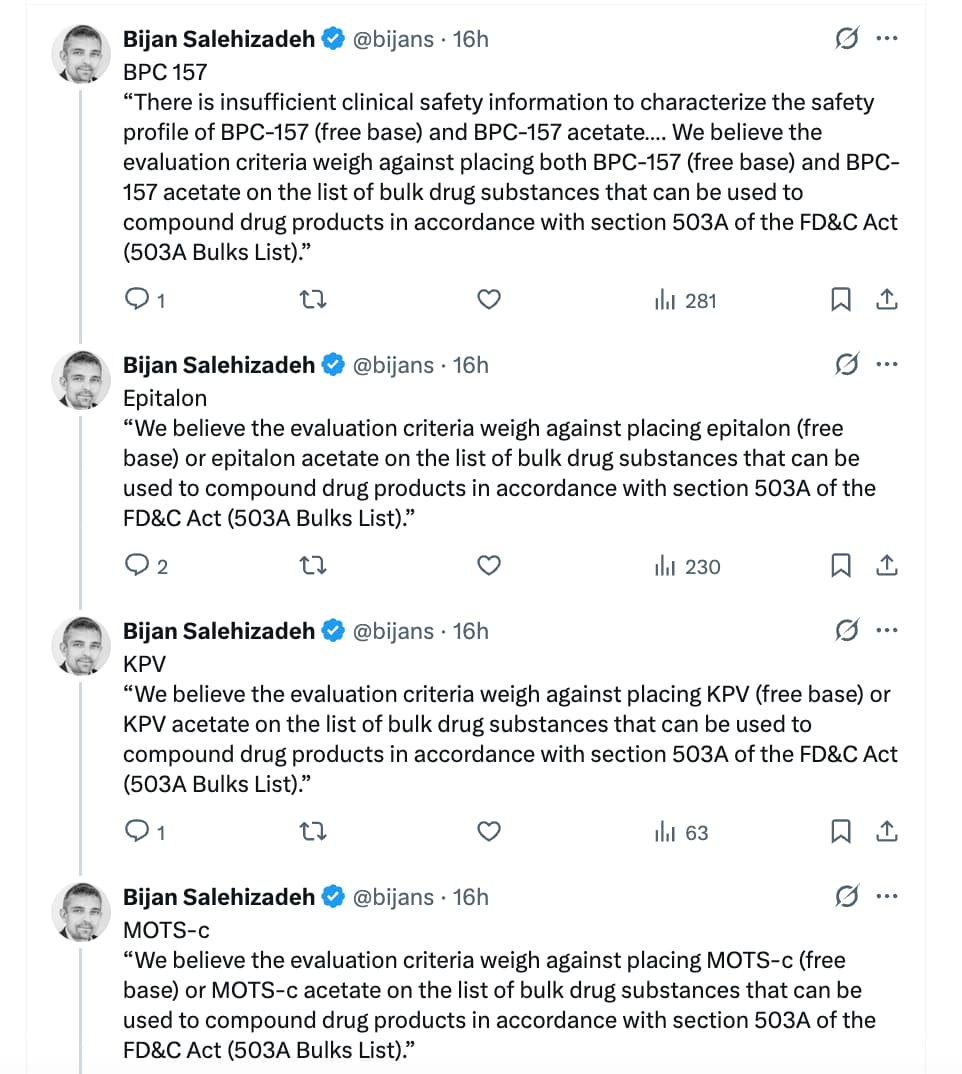Viewport: 962px width, 1074px height.
Task: Click Bijan Salehizadeh name on Epitalon tweet
Action: pos(219,365)
